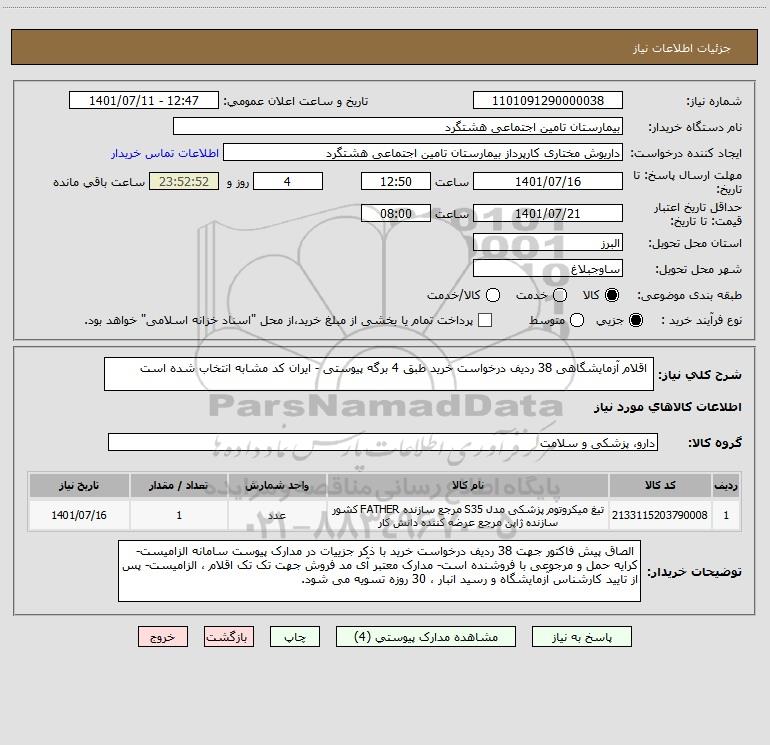
Task: Click the need date cell 1401/07/16 in table
Action: click(x=79, y=515)
